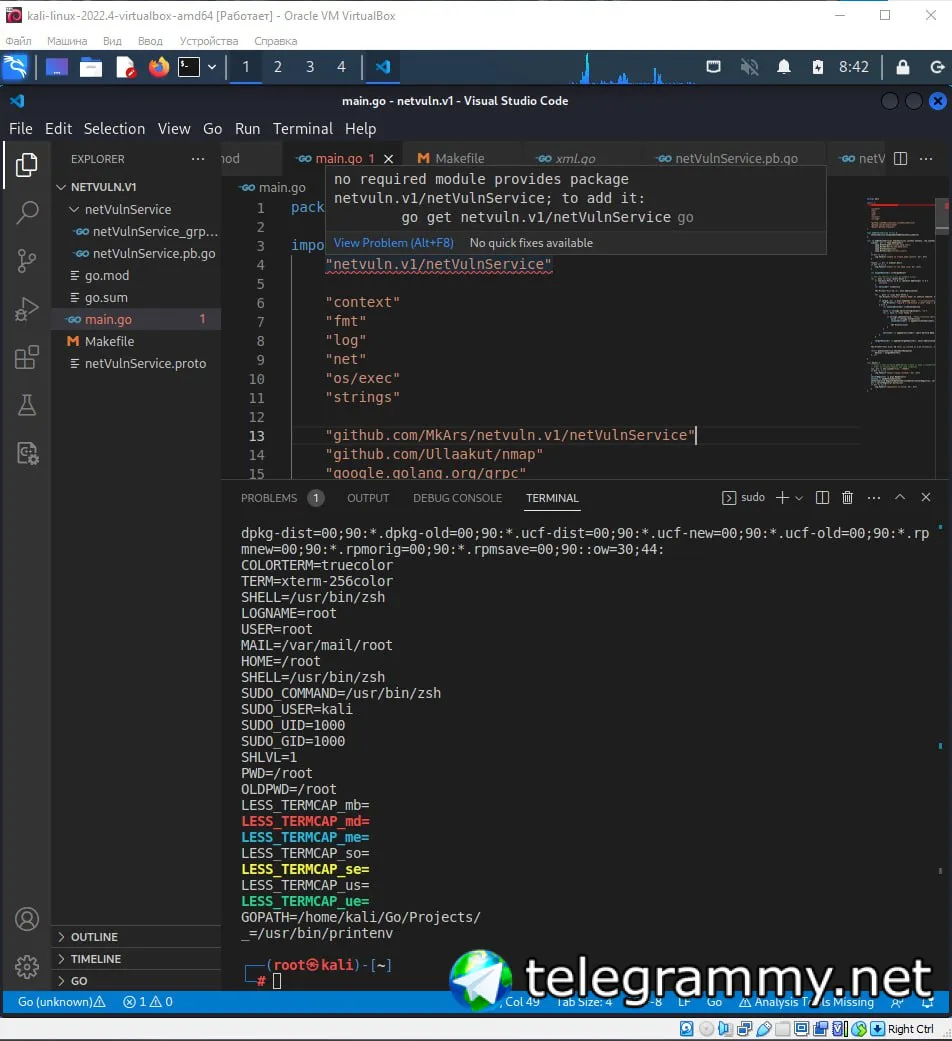This screenshot has height=1041, width=952.
Task: Open Makefile in explorer tree
Action: click(x=136, y=341)
